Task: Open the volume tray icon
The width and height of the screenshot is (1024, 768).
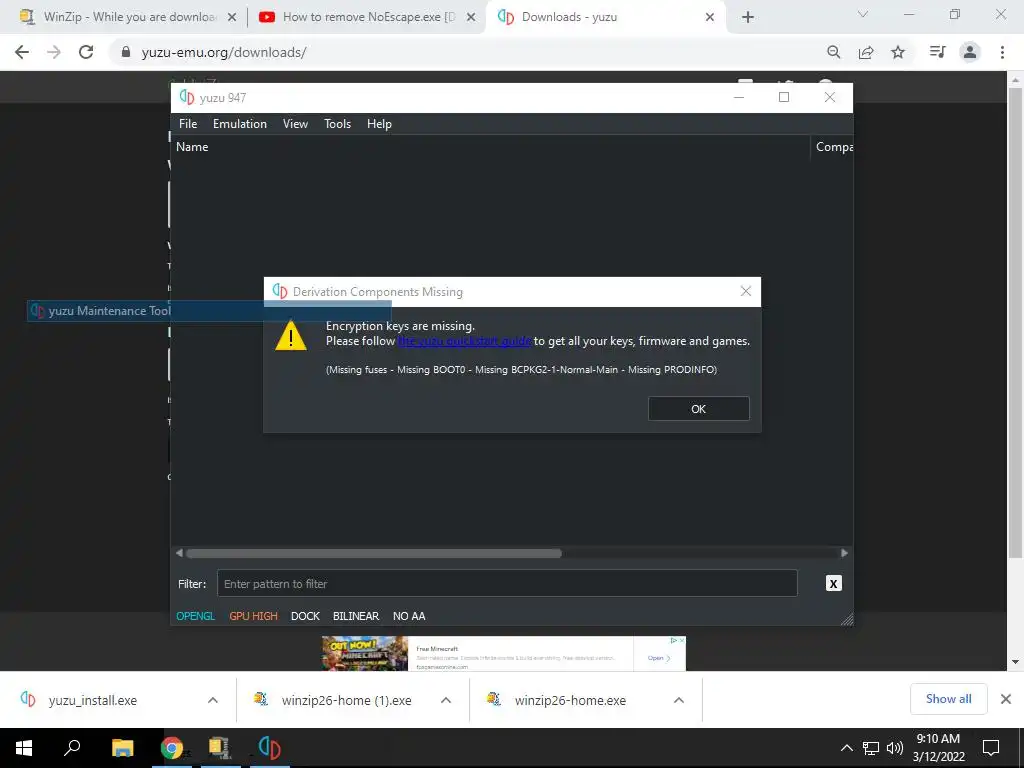Action: (895, 748)
